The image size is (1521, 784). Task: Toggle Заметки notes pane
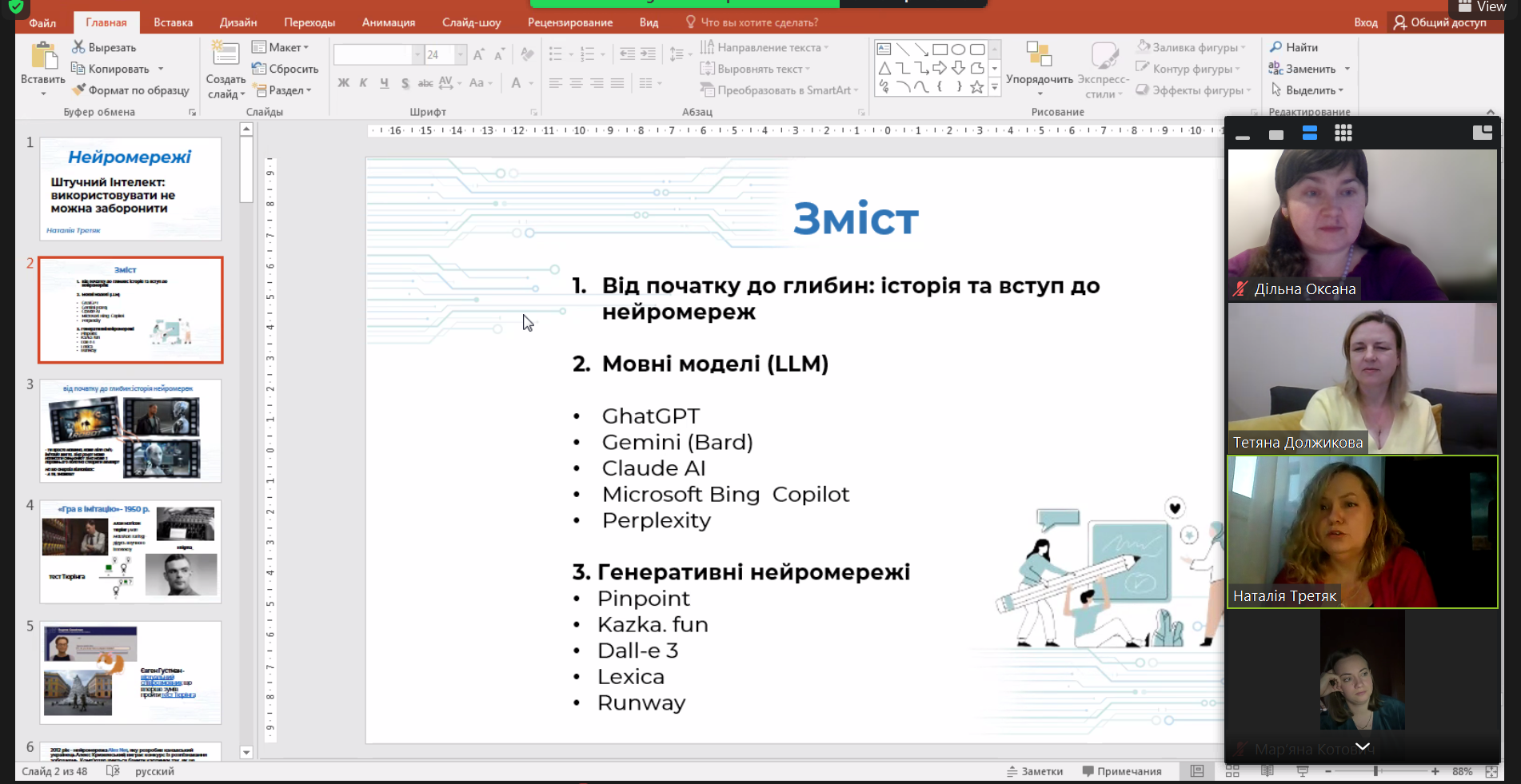pos(1035,771)
